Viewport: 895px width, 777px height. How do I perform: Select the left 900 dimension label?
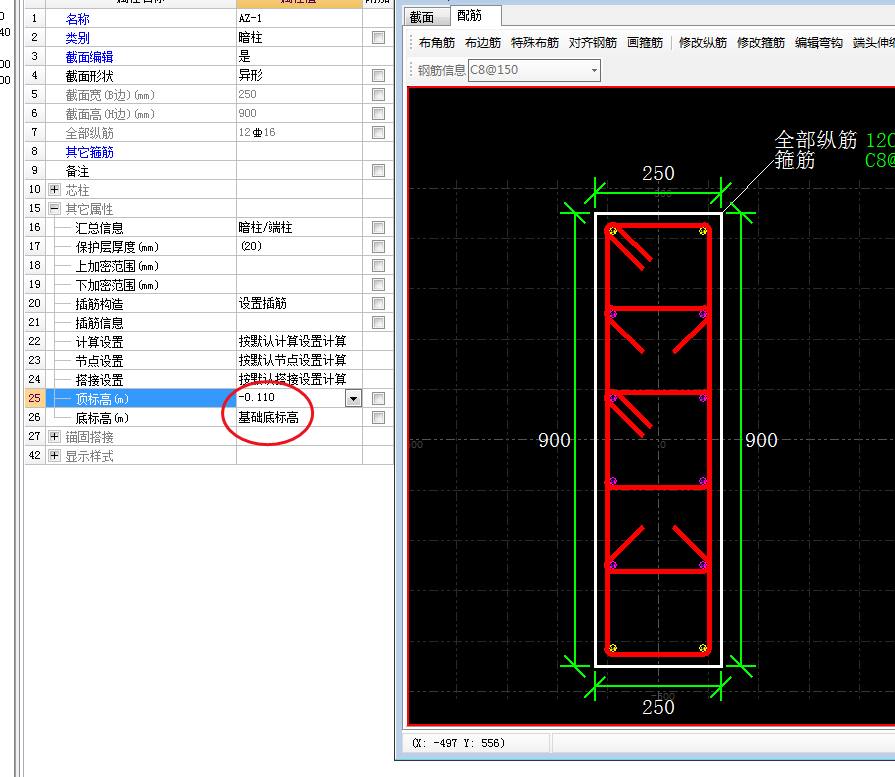554,440
